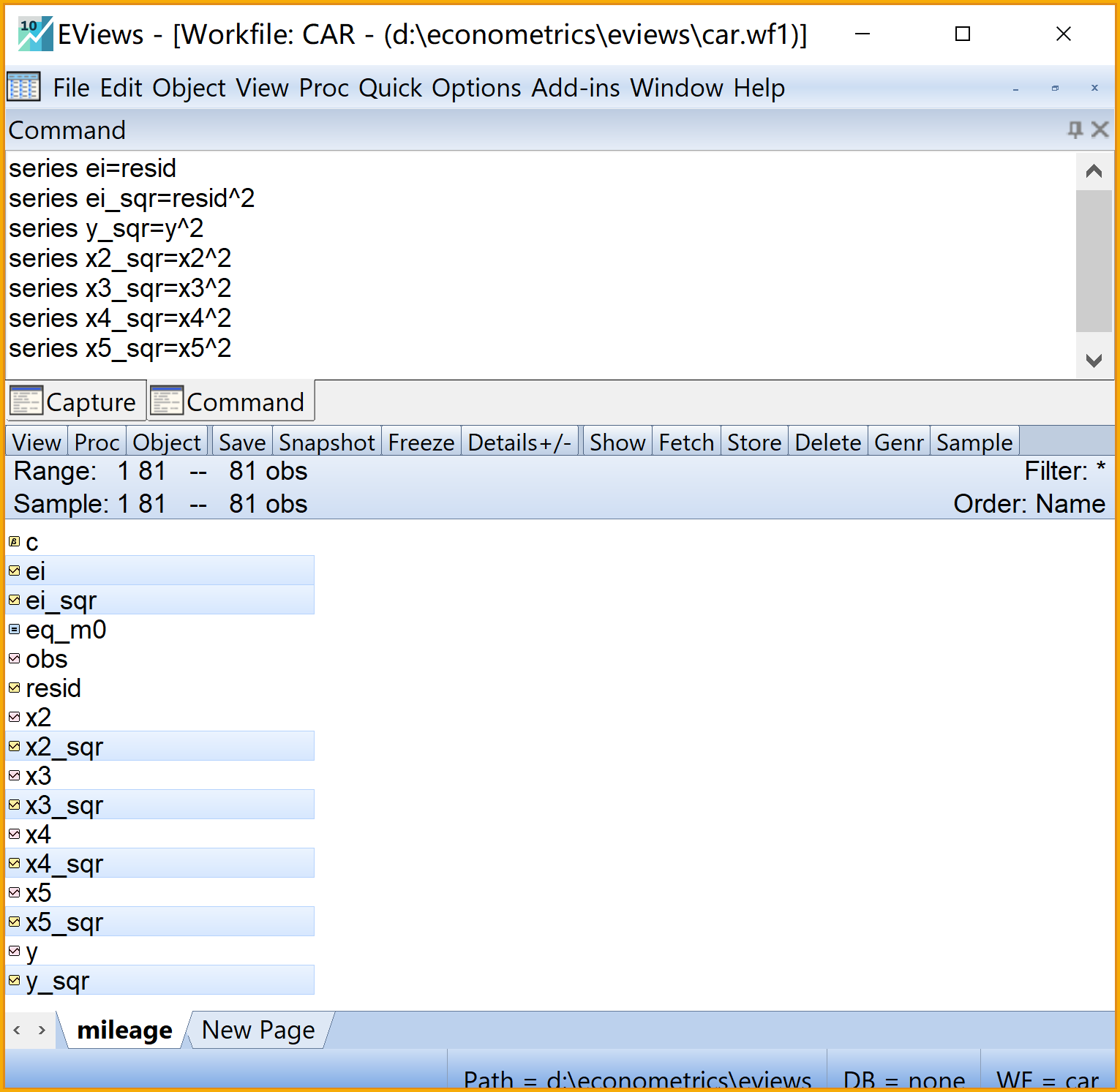Click the Freeze button in toolbar
The height and width of the screenshot is (1092, 1120).
(x=421, y=443)
